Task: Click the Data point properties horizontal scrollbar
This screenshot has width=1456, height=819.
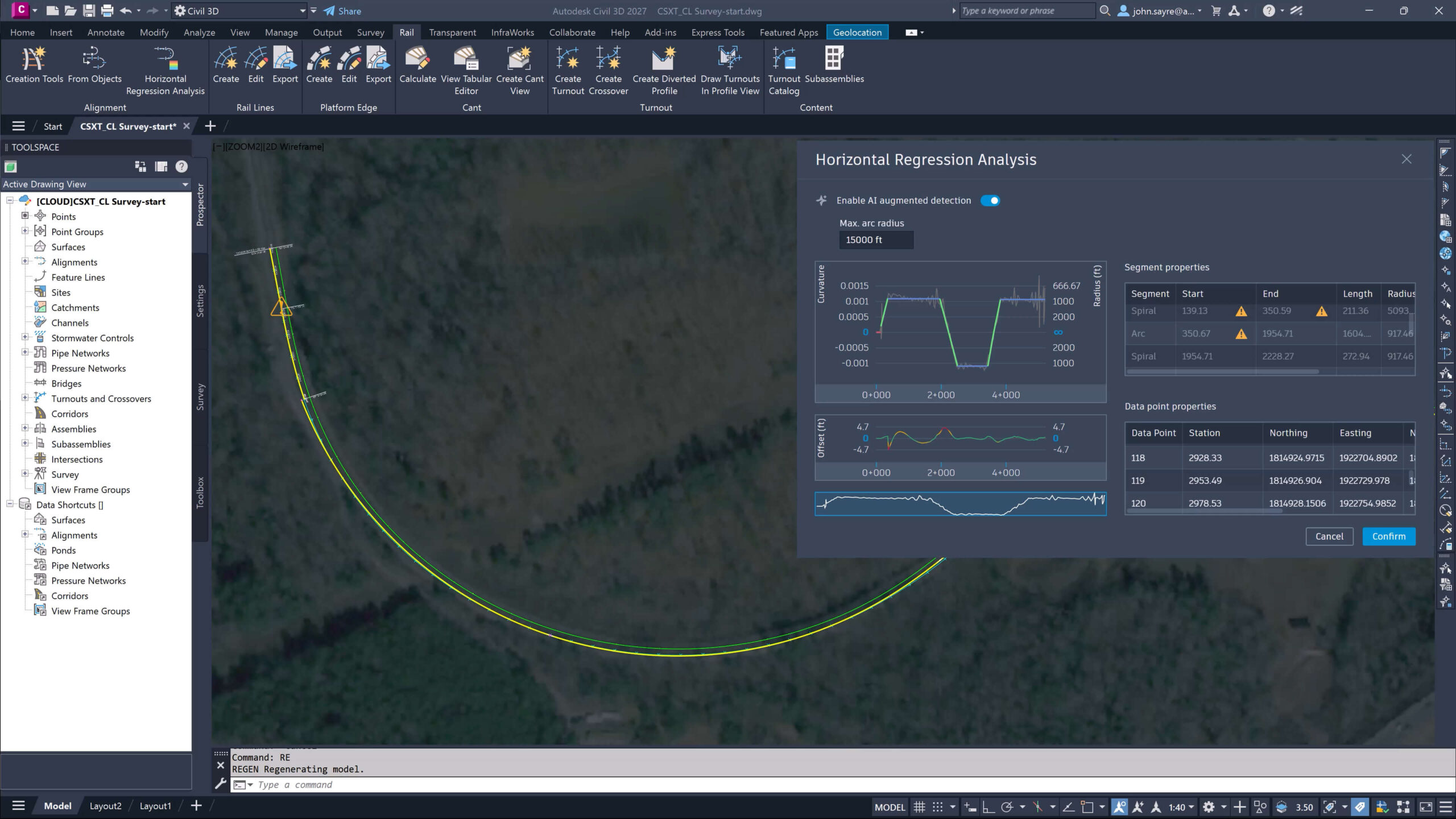Action: (1205, 511)
